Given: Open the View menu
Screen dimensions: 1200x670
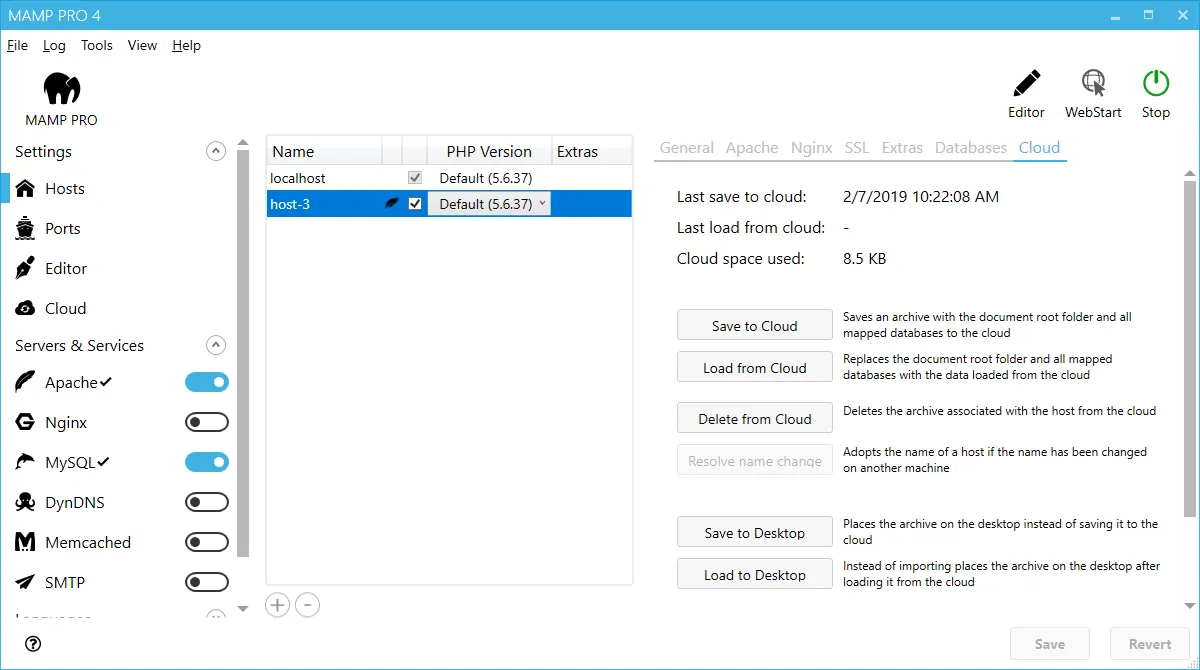Looking at the screenshot, I should [142, 45].
